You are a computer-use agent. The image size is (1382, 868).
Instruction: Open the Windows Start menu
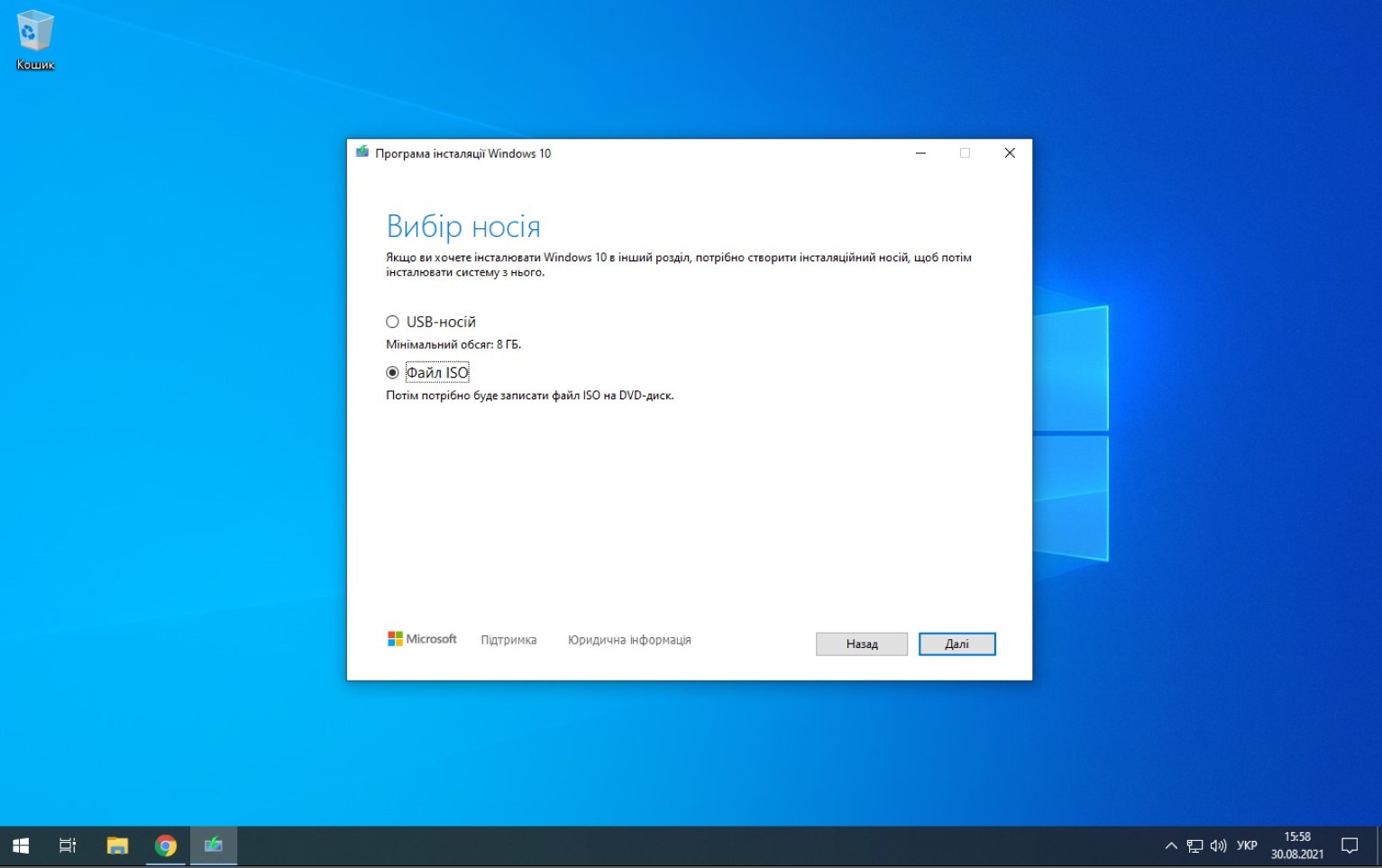[x=21, y=845]
